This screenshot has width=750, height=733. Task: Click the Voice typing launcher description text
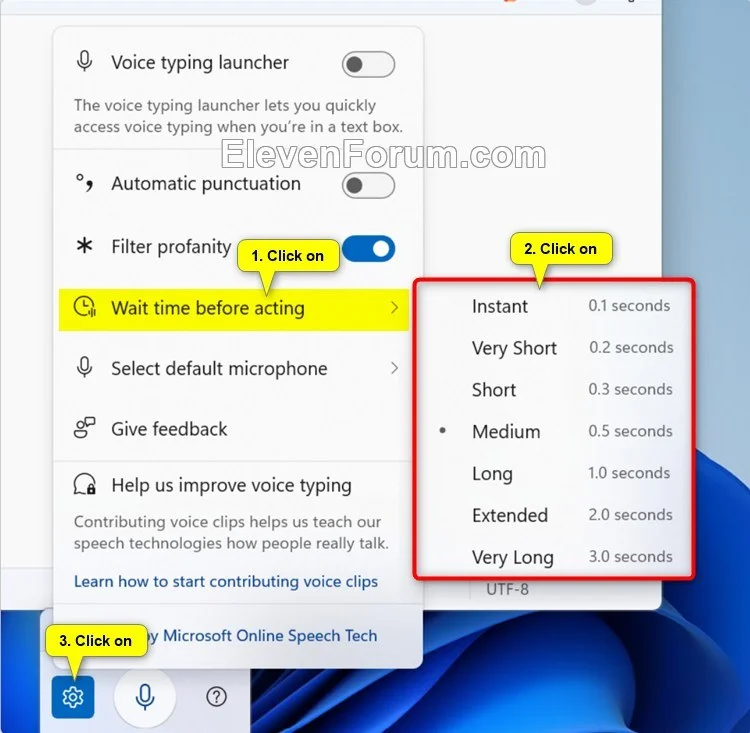[238, 116]
